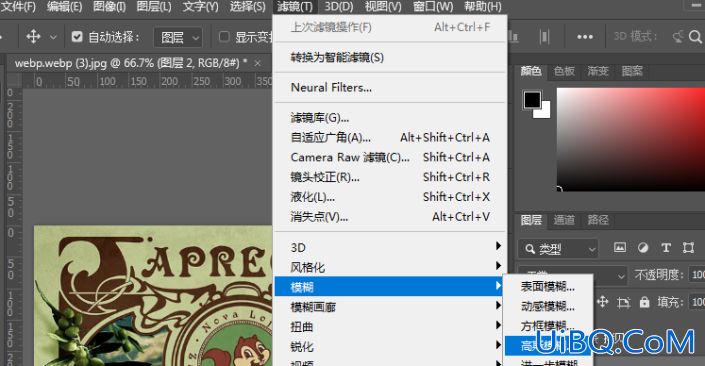This screenshot has width=705, height=366.
Task: Filter layers by adjustment layers icon
Action: click(643, 247)
